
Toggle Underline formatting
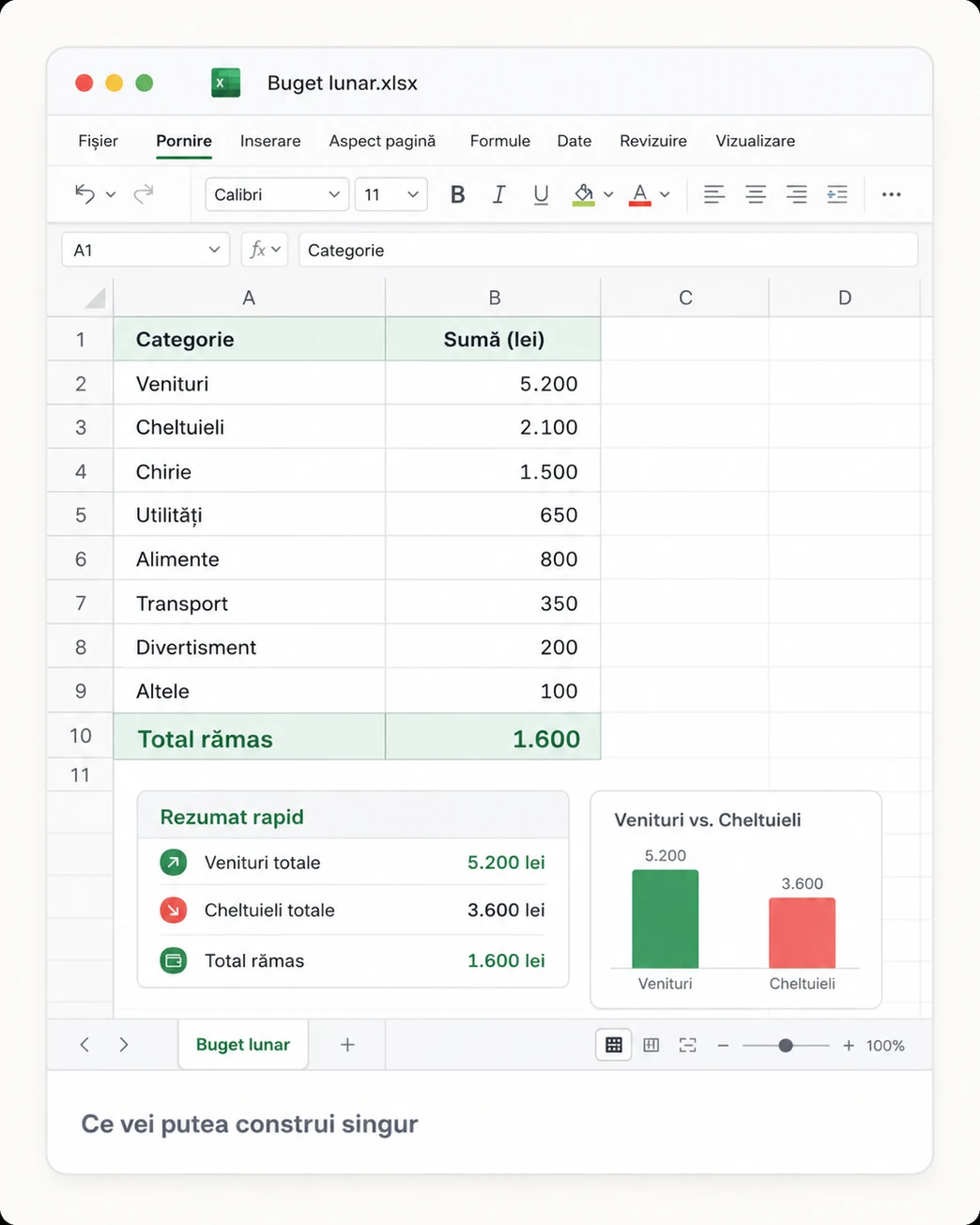pos(541,194)
